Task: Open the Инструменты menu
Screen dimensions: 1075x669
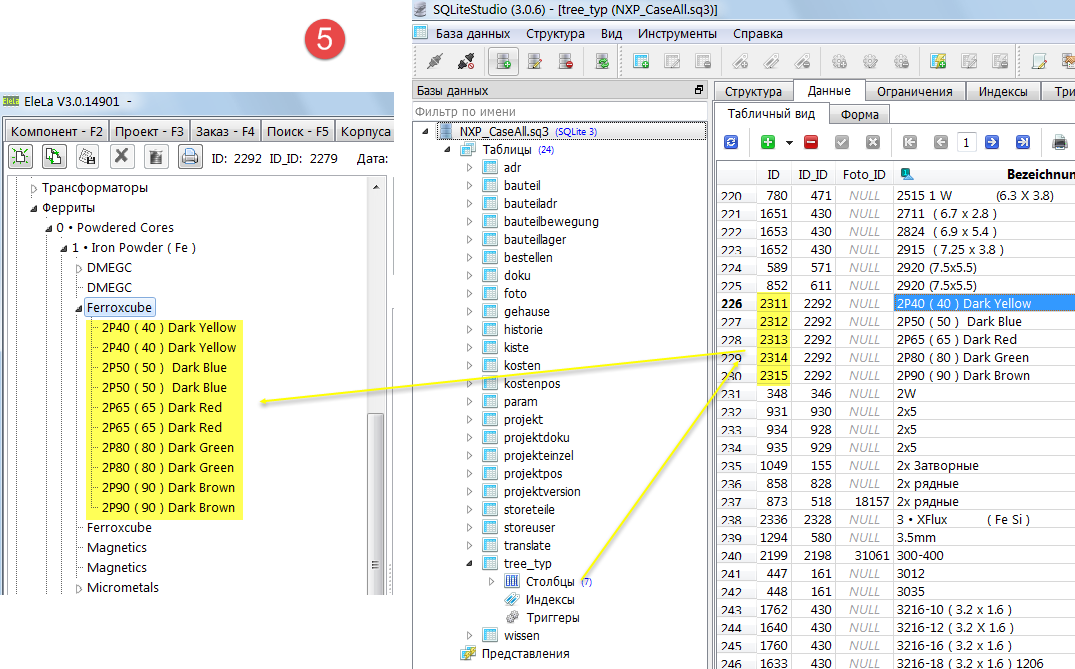Action: point(677,34)
